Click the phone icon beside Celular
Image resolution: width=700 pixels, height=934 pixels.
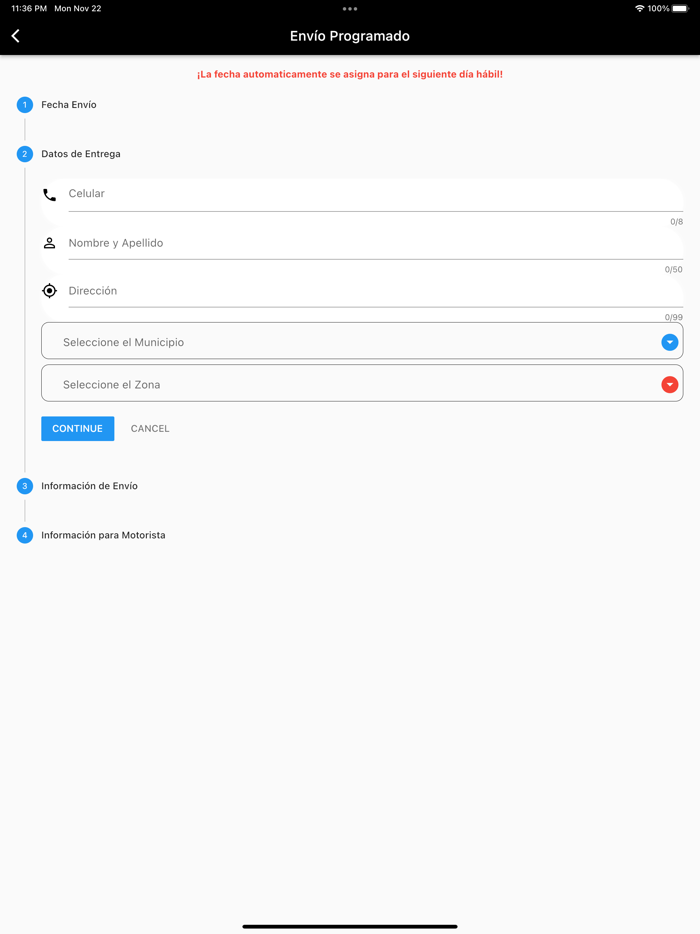(49, 195)
